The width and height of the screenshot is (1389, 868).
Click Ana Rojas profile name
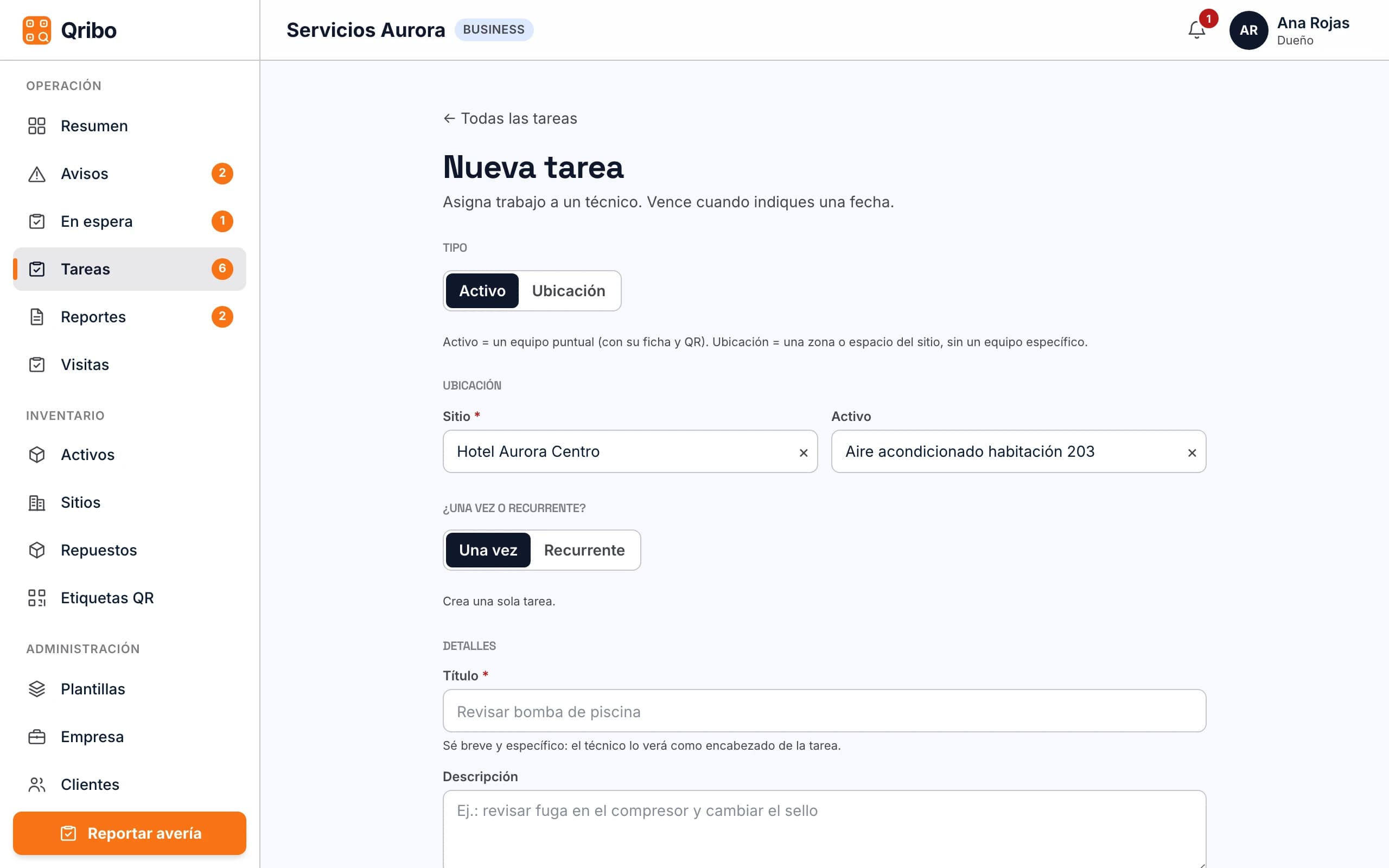point(1312,23)
